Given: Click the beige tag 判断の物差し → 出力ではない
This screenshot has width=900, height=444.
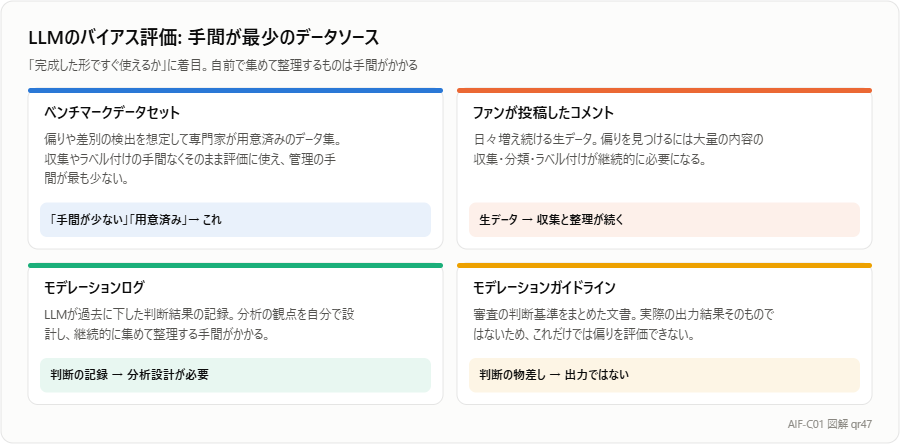Looking at the screenshot, I should point(664,375).
